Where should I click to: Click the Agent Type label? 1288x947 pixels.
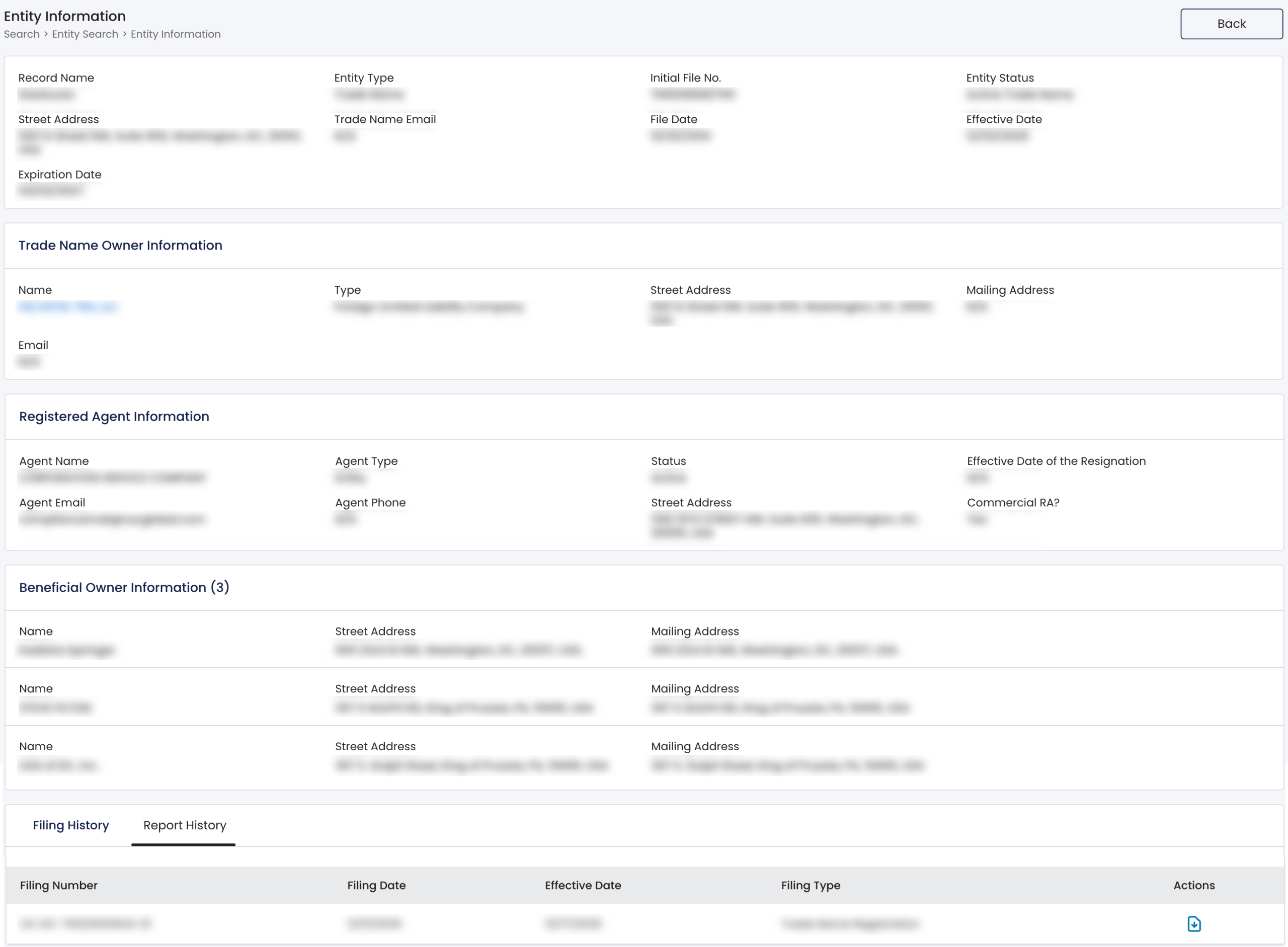[366, 461]
